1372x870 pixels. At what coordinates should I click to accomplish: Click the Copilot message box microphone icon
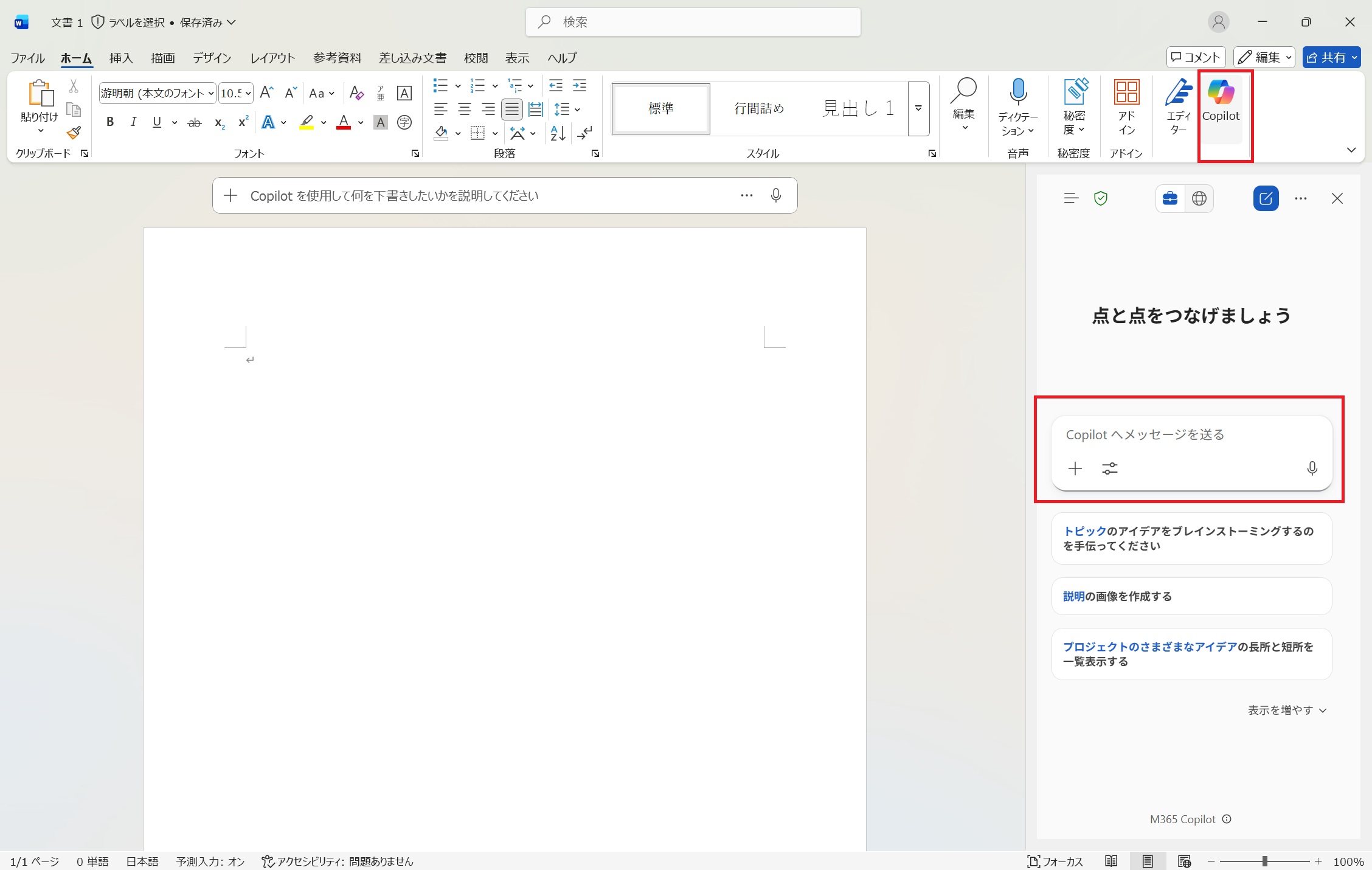[x=1312, y=468]
